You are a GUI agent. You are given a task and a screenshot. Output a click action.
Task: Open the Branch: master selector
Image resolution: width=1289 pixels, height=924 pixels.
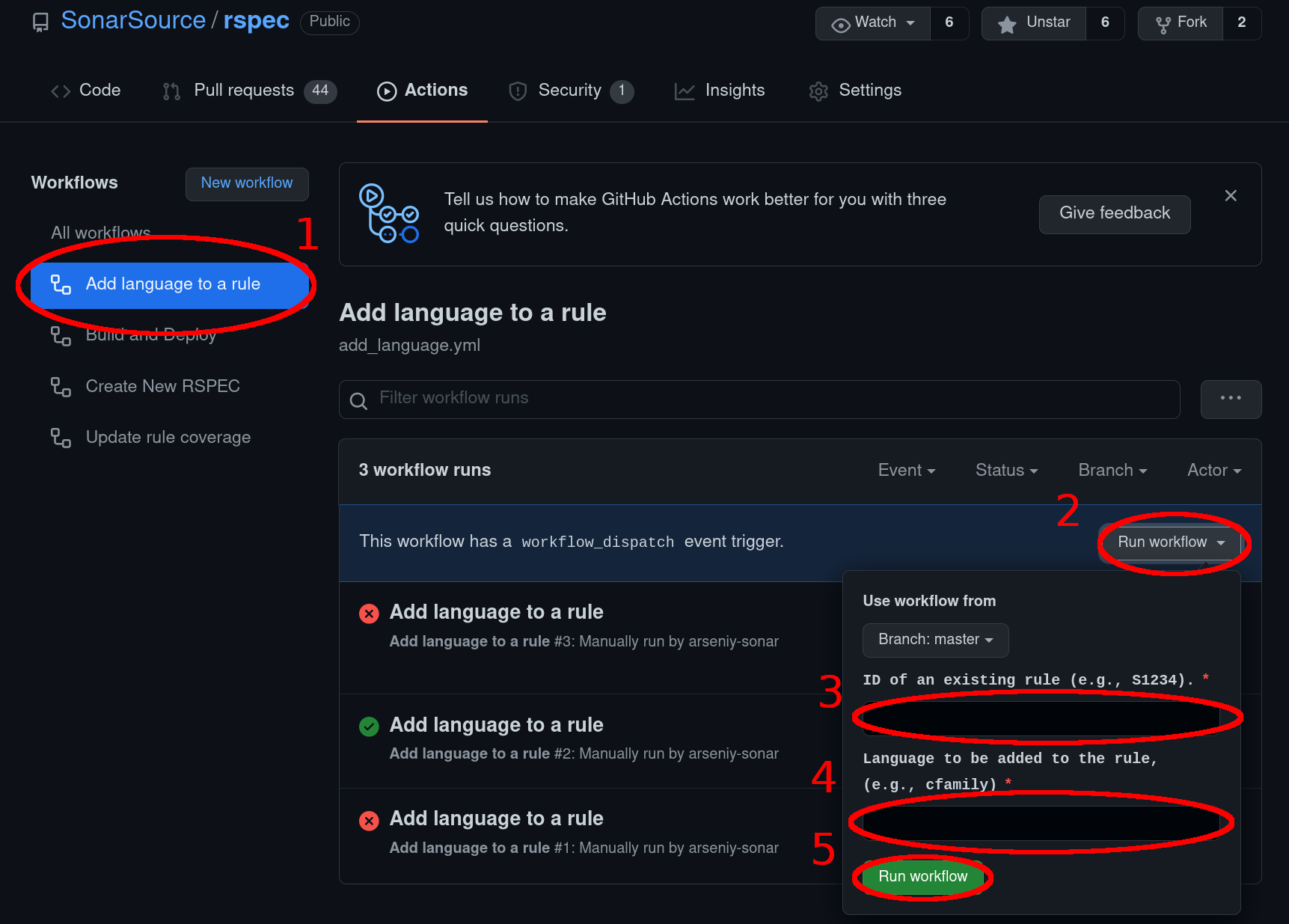[935, 640]
